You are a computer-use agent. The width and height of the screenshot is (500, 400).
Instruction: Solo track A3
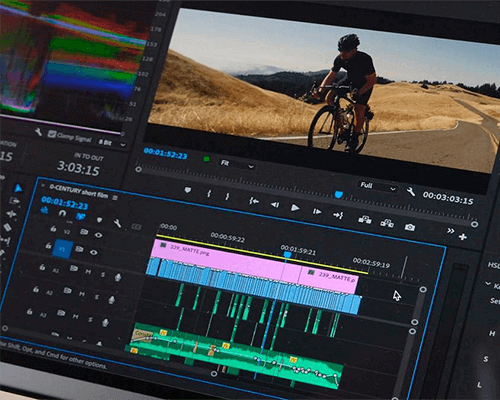coord(90,319)
